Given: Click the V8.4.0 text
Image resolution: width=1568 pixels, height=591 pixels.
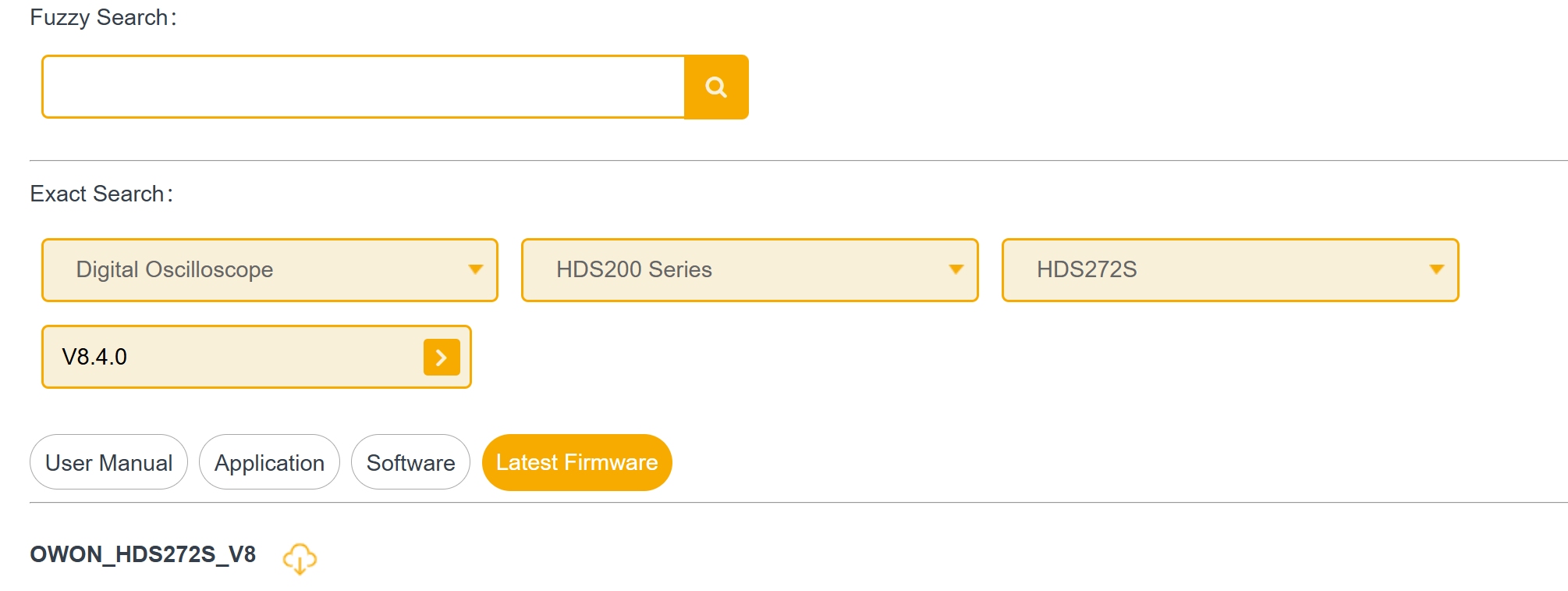Looking at the screenshot, I should (94, 357).
